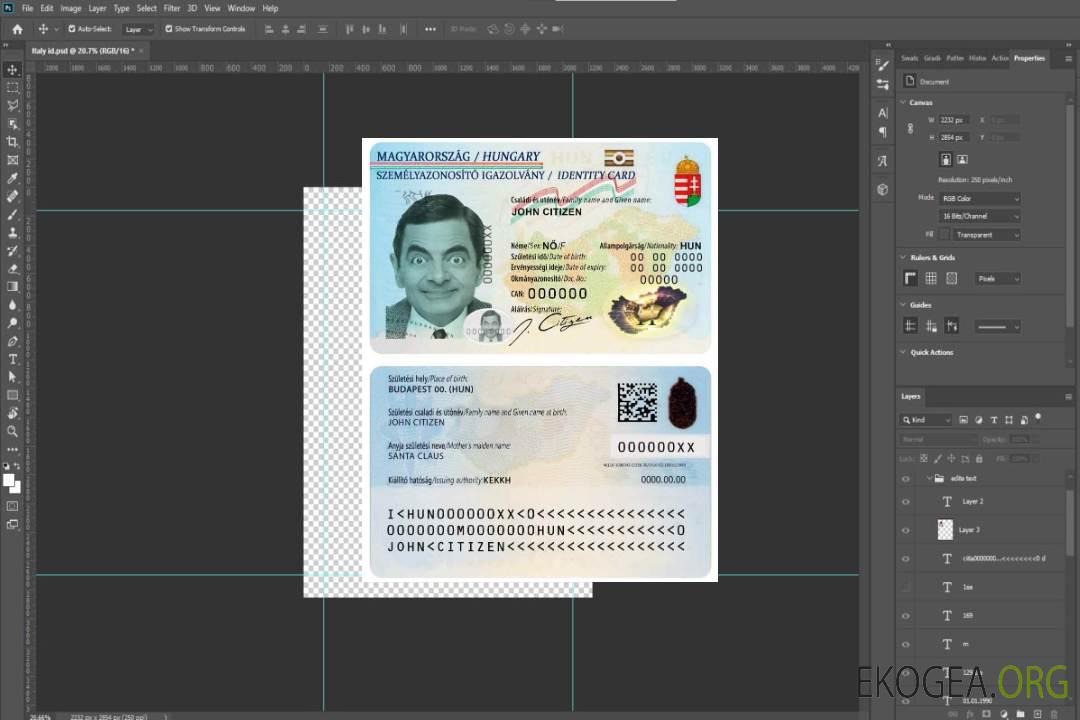This screenshot has height=720, width=1080.
Task: Select the Pen tool
Action: coord(12,341)
